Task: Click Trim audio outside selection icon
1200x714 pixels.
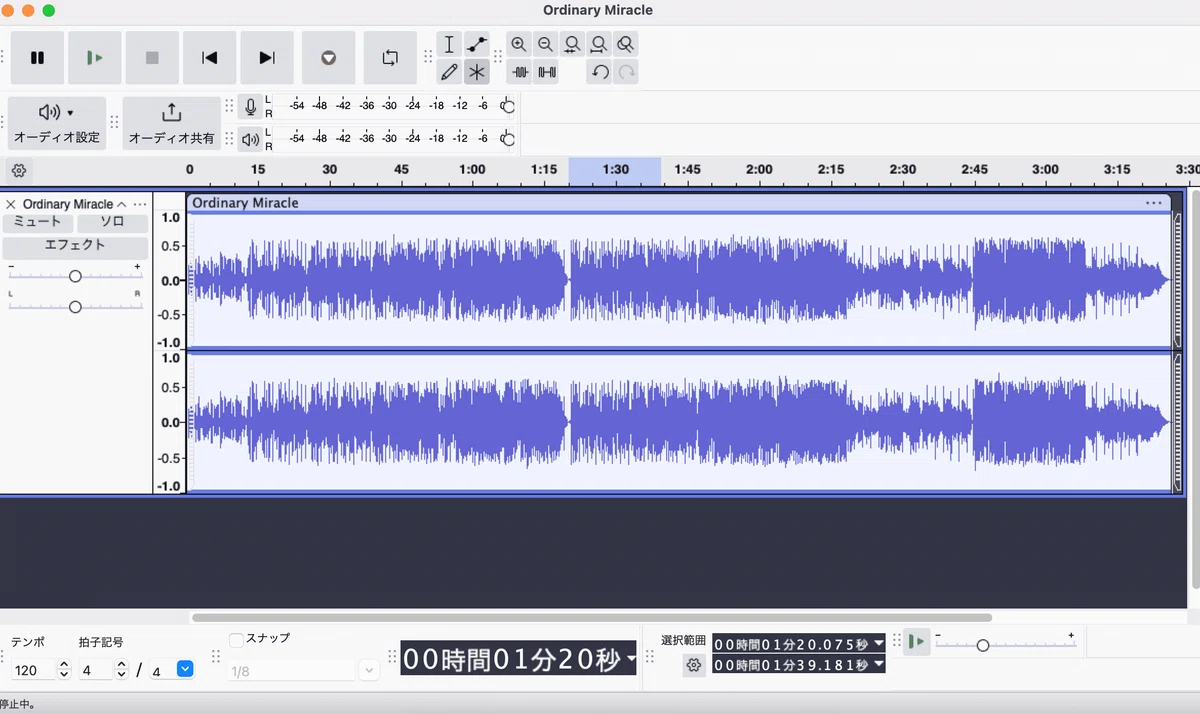Action: [519, 72]
